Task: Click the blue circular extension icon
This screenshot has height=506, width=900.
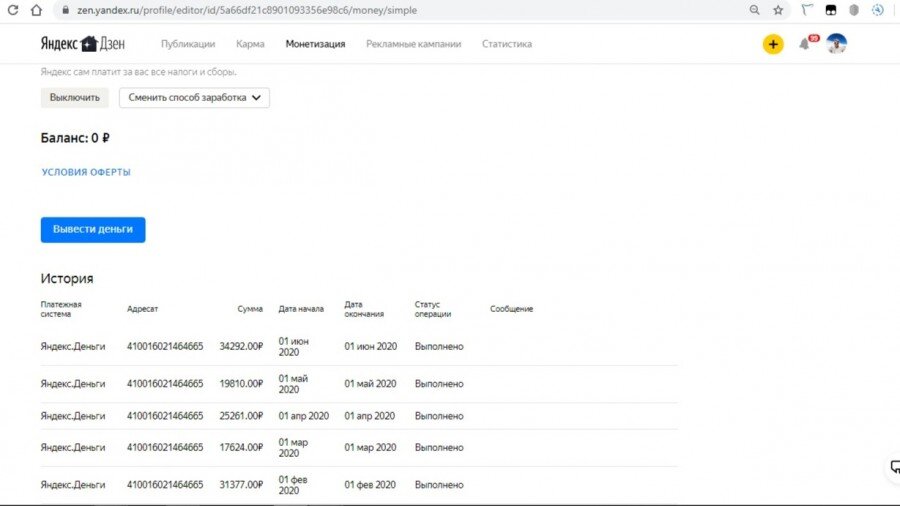Action: pyautogui.click(x=878, y=10)
